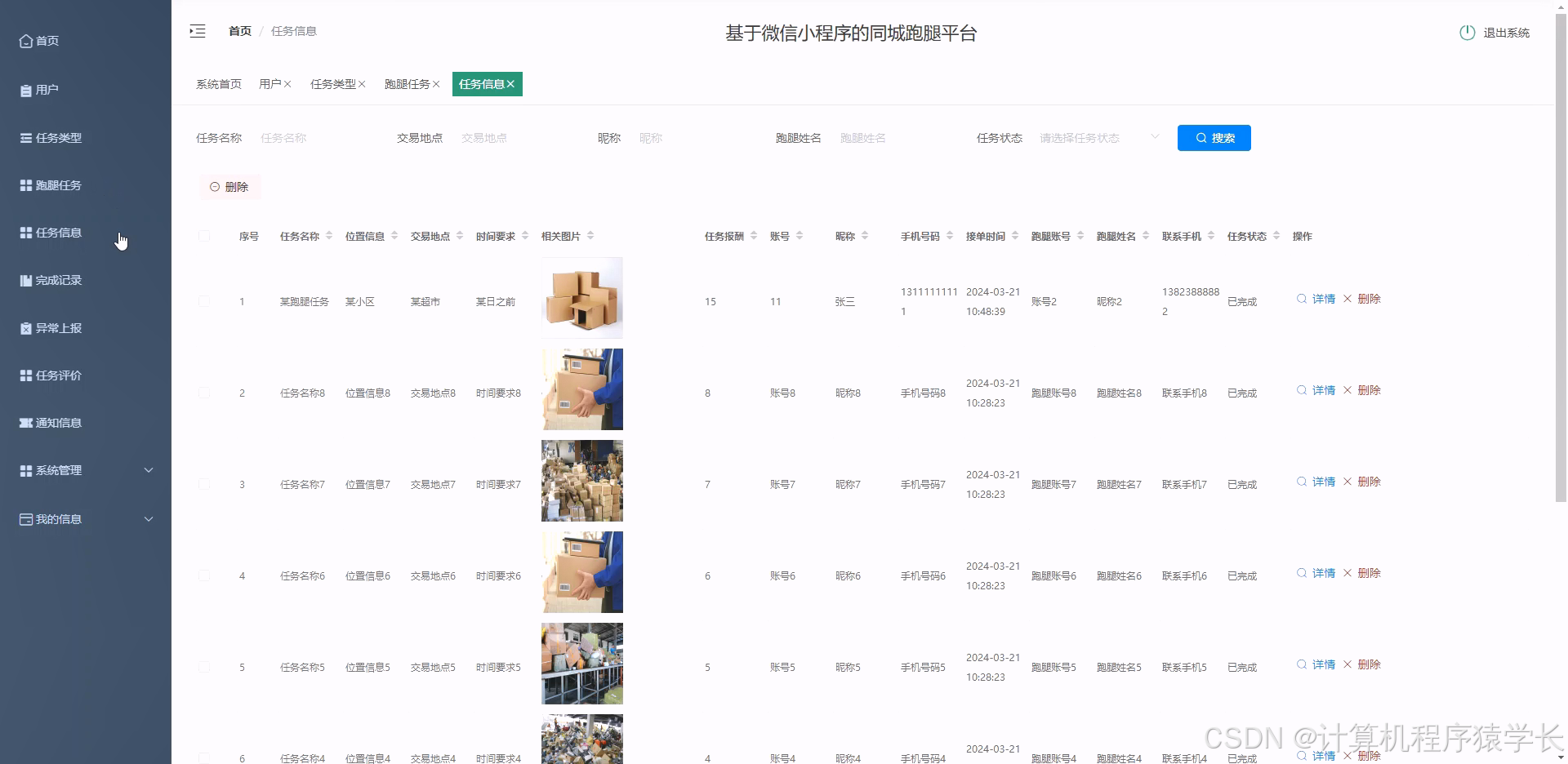
Task: Open 跑腿任务 from the sidebar
Action: [x=57, y=184]
